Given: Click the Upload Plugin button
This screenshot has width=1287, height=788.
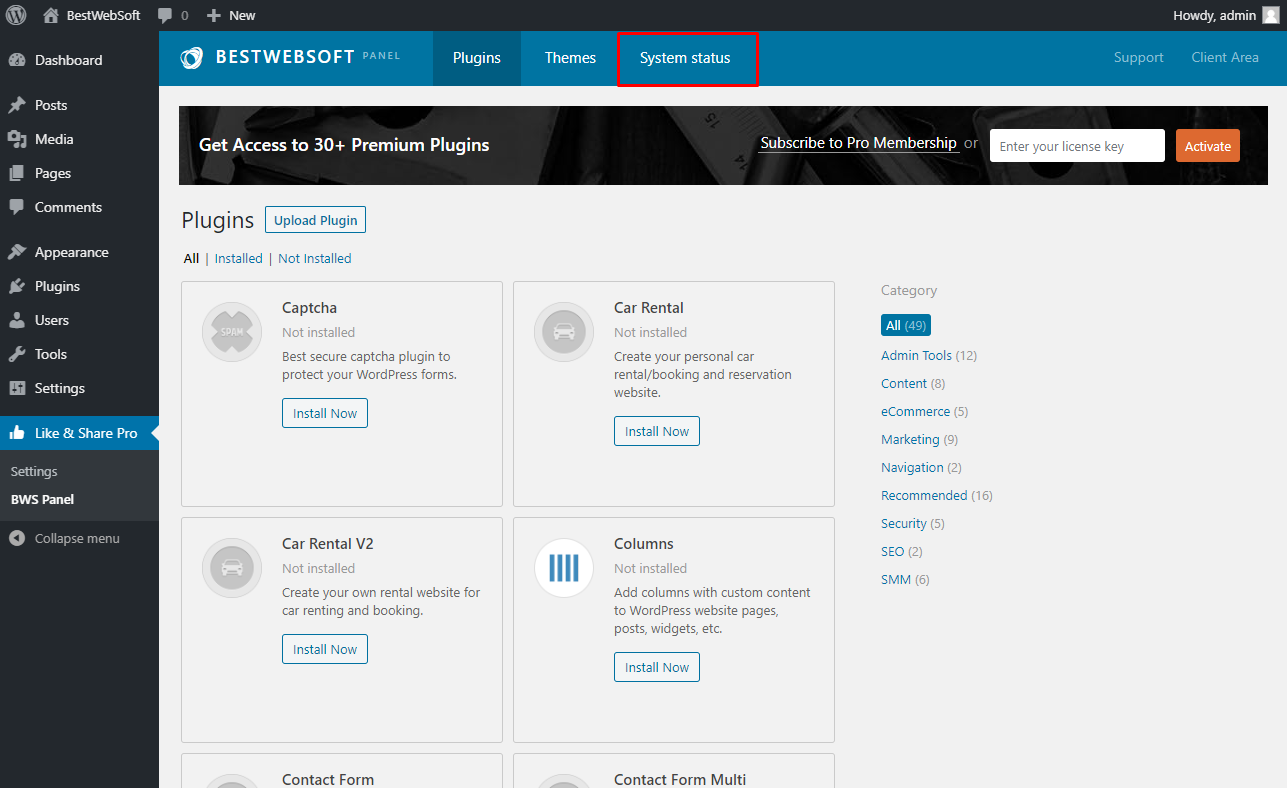Looking at the screenshot, I should [316, 220].
